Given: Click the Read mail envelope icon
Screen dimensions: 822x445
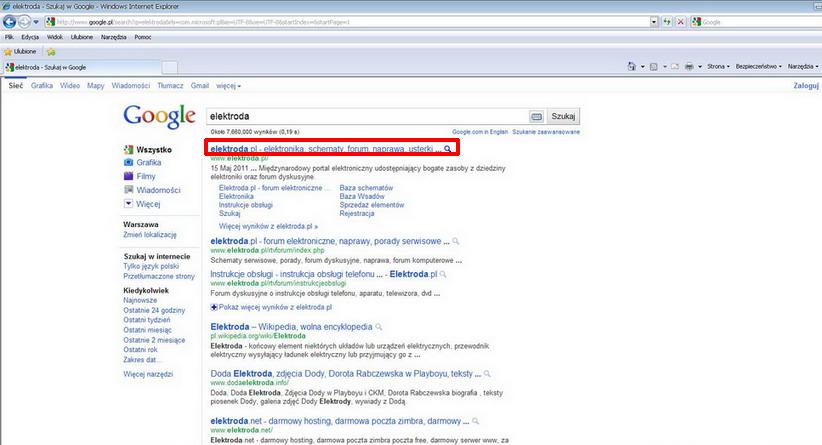Looking at the screenshot, I should [x=675, y=67].
